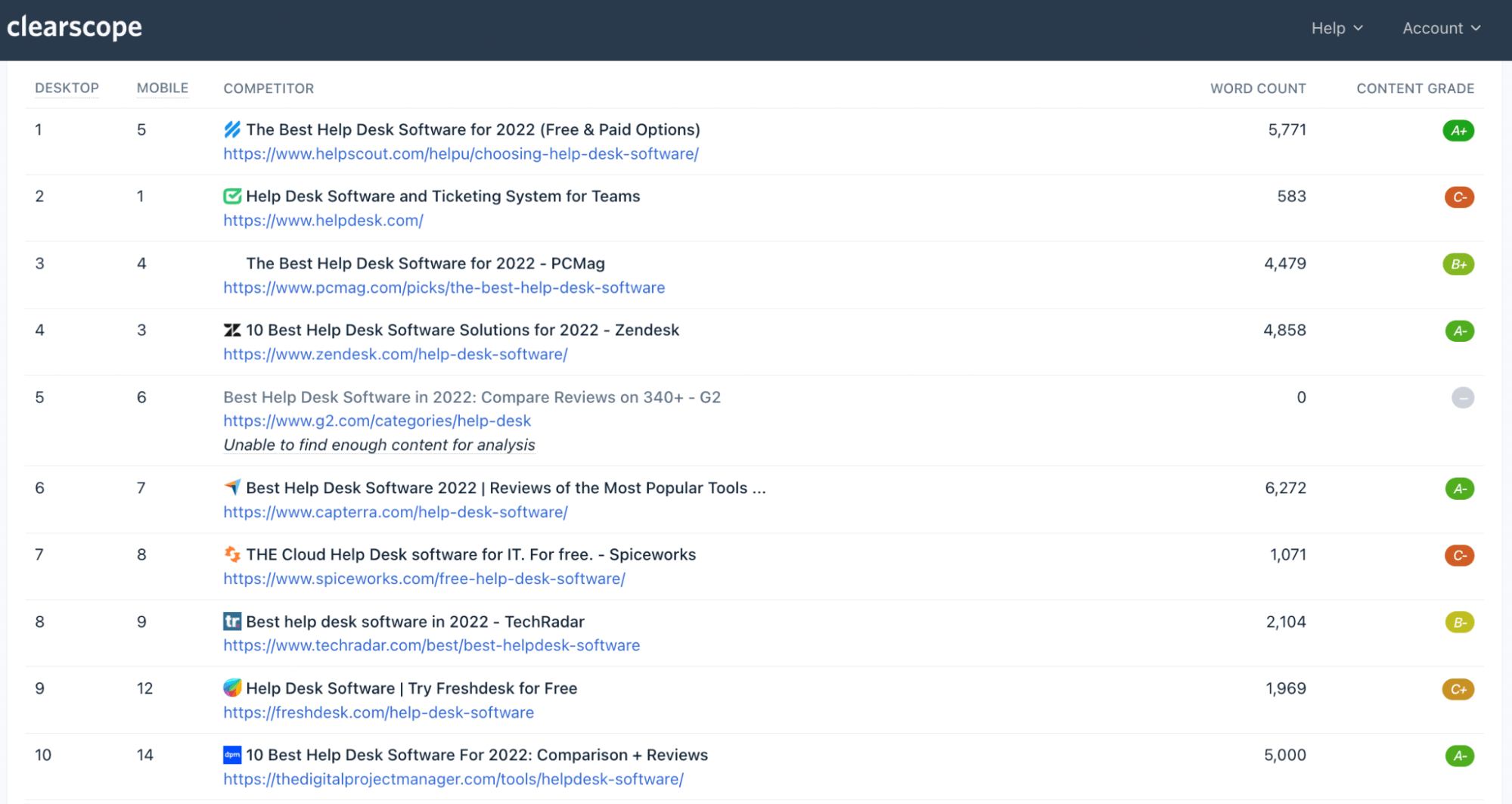This screenshot has height=804, width=1512.
Task: Click the Clearscope logo
Action: (x=74, y=27)
